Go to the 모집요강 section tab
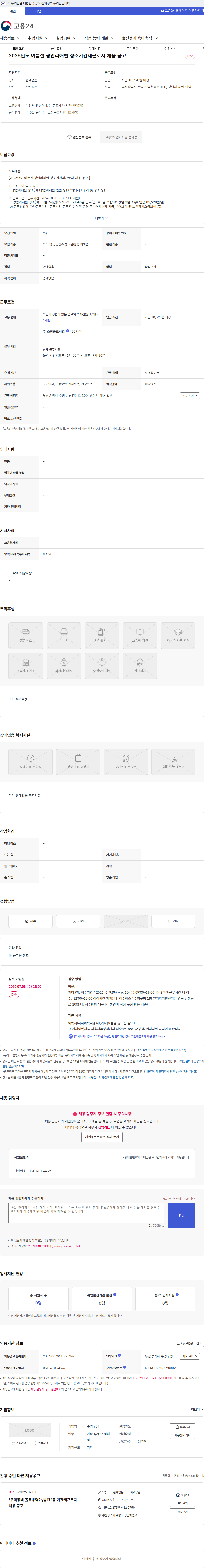 point(19,49)
